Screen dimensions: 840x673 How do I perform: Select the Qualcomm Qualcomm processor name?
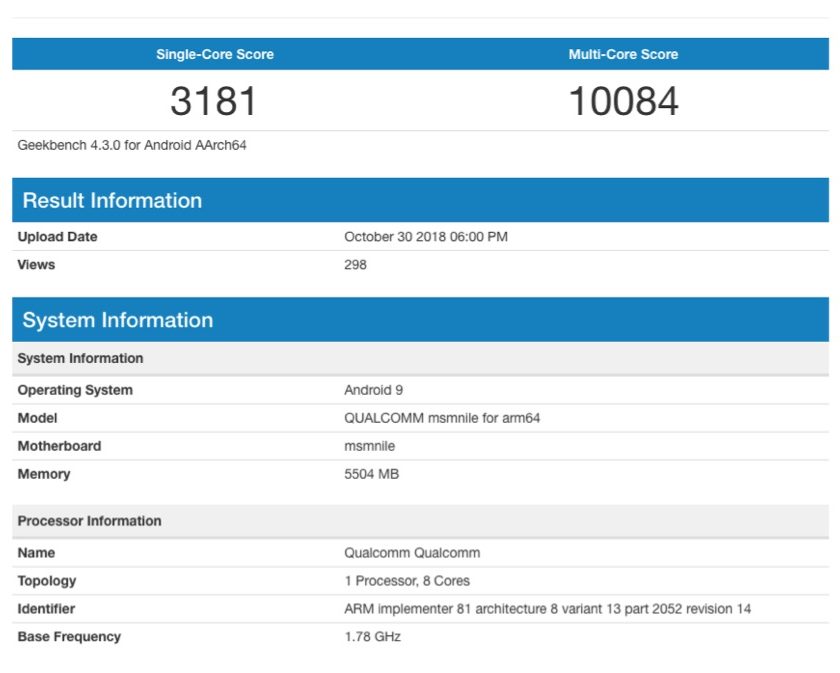[x=412, y=553]
